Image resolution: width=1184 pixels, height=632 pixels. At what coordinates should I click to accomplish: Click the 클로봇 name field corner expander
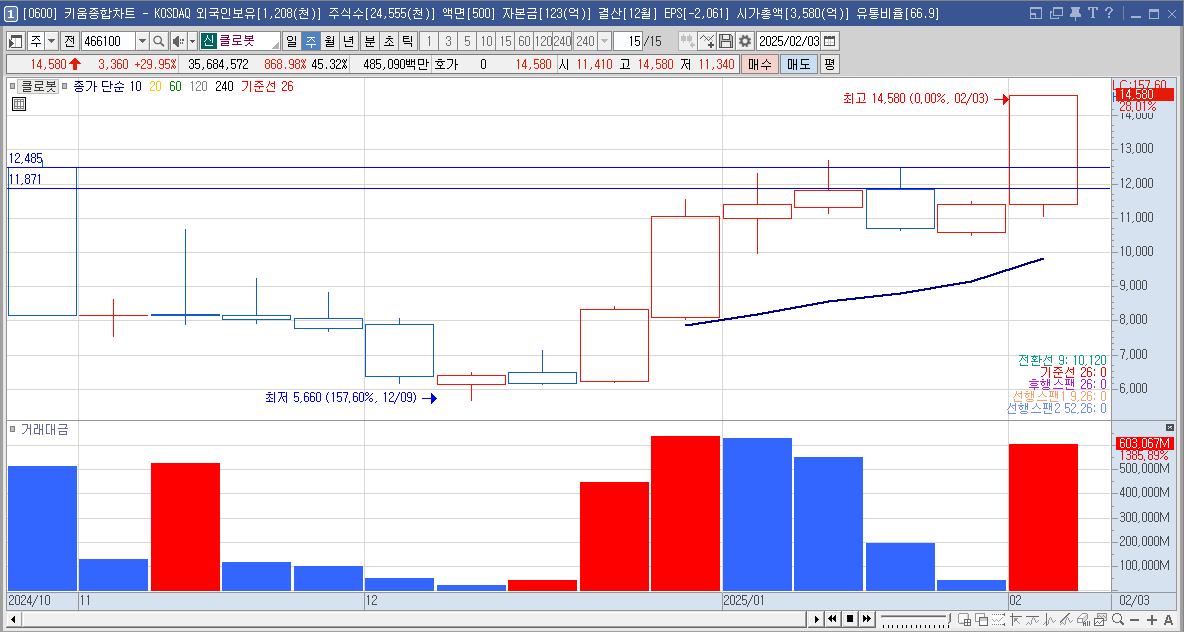pos(276,45)
